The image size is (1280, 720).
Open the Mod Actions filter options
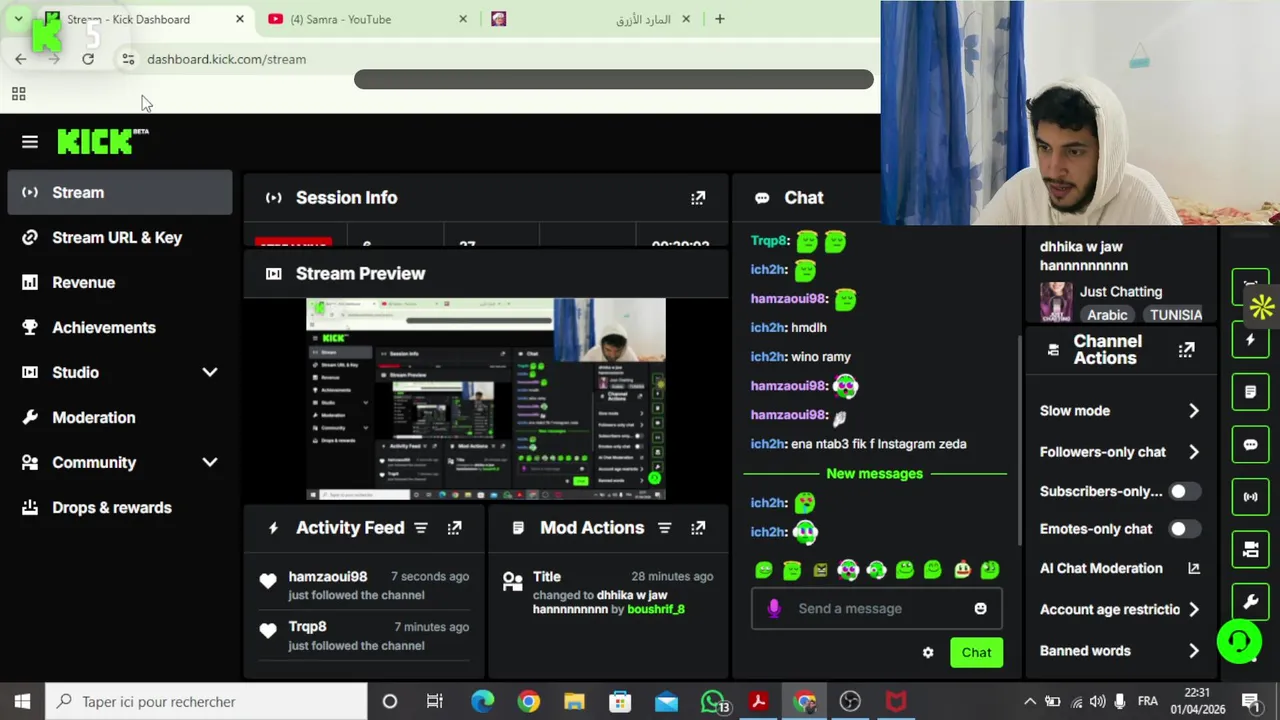click(x=664, y=528)
